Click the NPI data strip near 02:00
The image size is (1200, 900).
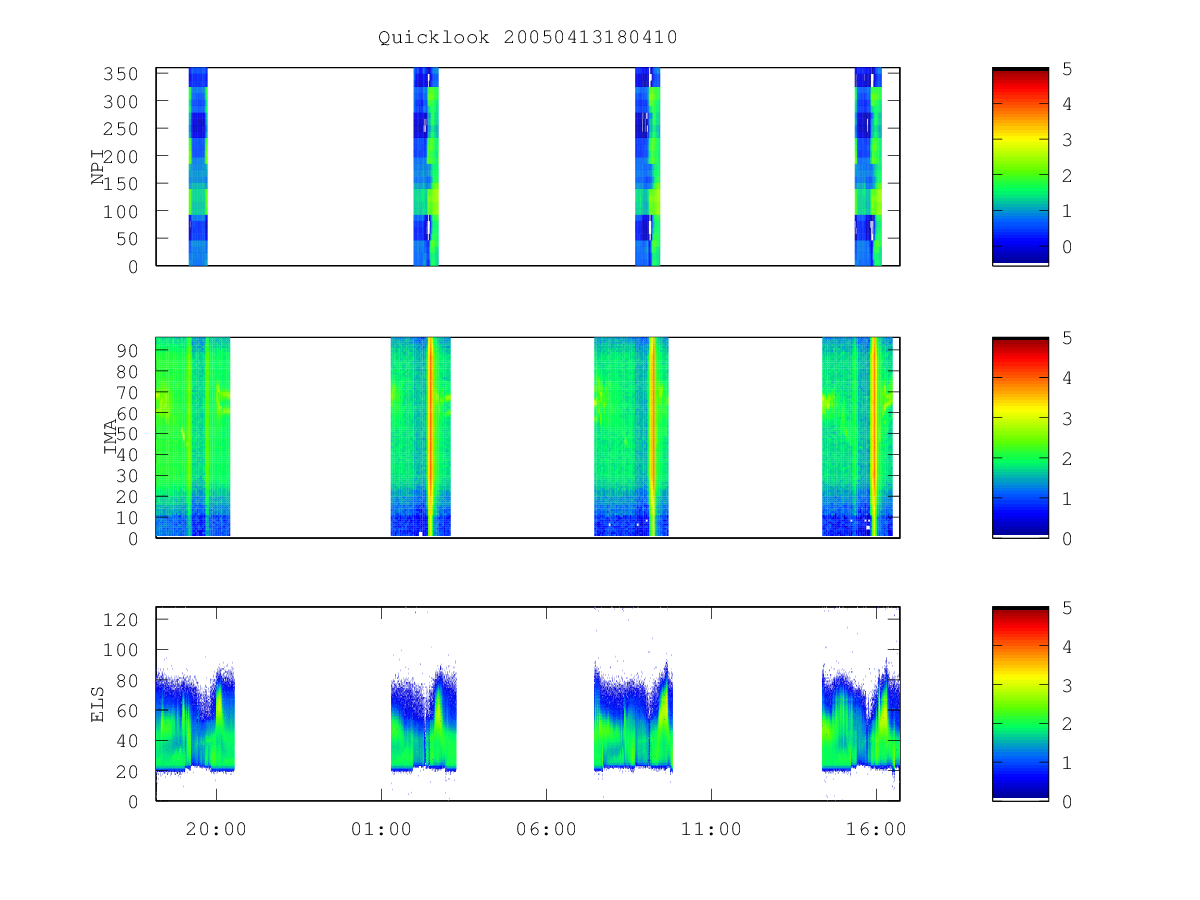pos(426,166)
